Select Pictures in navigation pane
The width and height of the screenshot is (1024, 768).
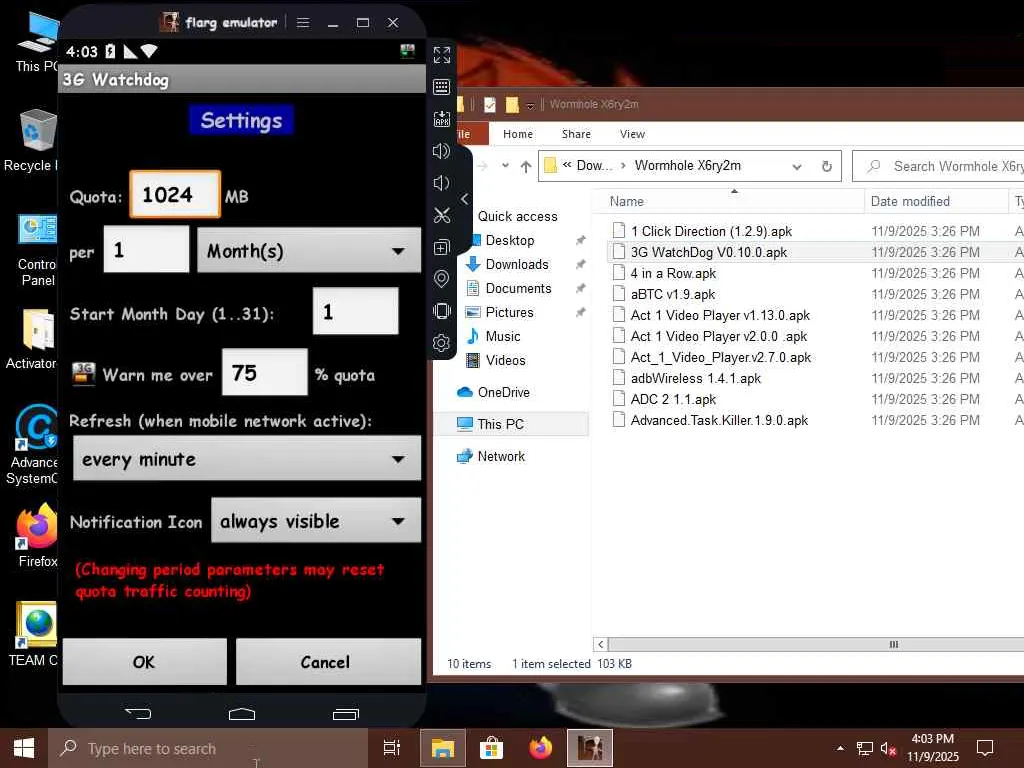click(509, 312)
